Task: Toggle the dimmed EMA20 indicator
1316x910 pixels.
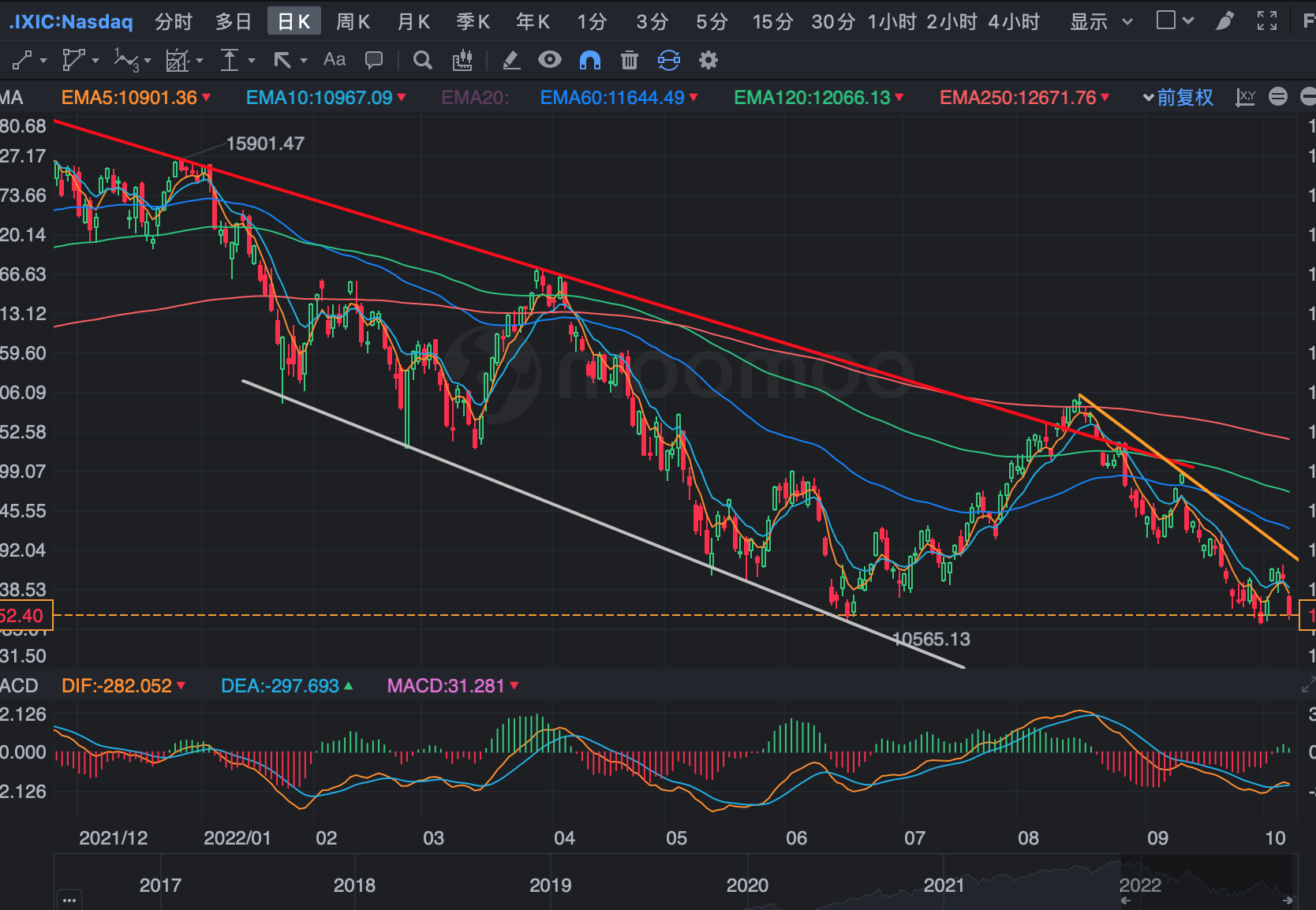Action: tap(475, 98)
